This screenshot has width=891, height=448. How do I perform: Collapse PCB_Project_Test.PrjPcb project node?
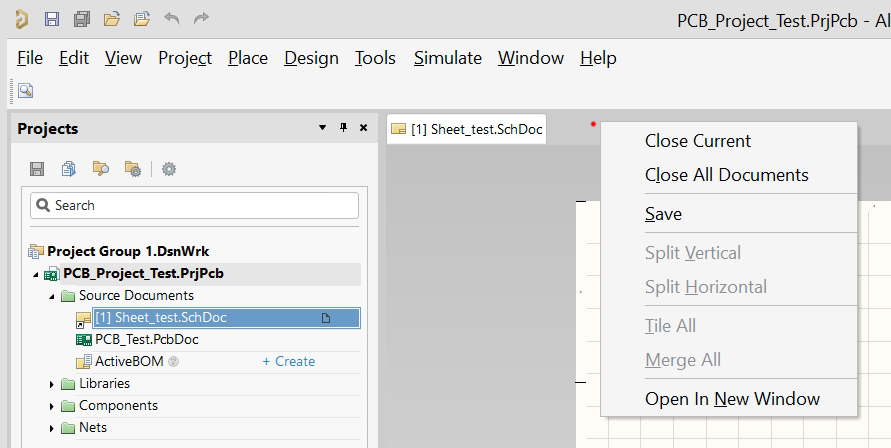pyautogui.click(x=36, y=275)
